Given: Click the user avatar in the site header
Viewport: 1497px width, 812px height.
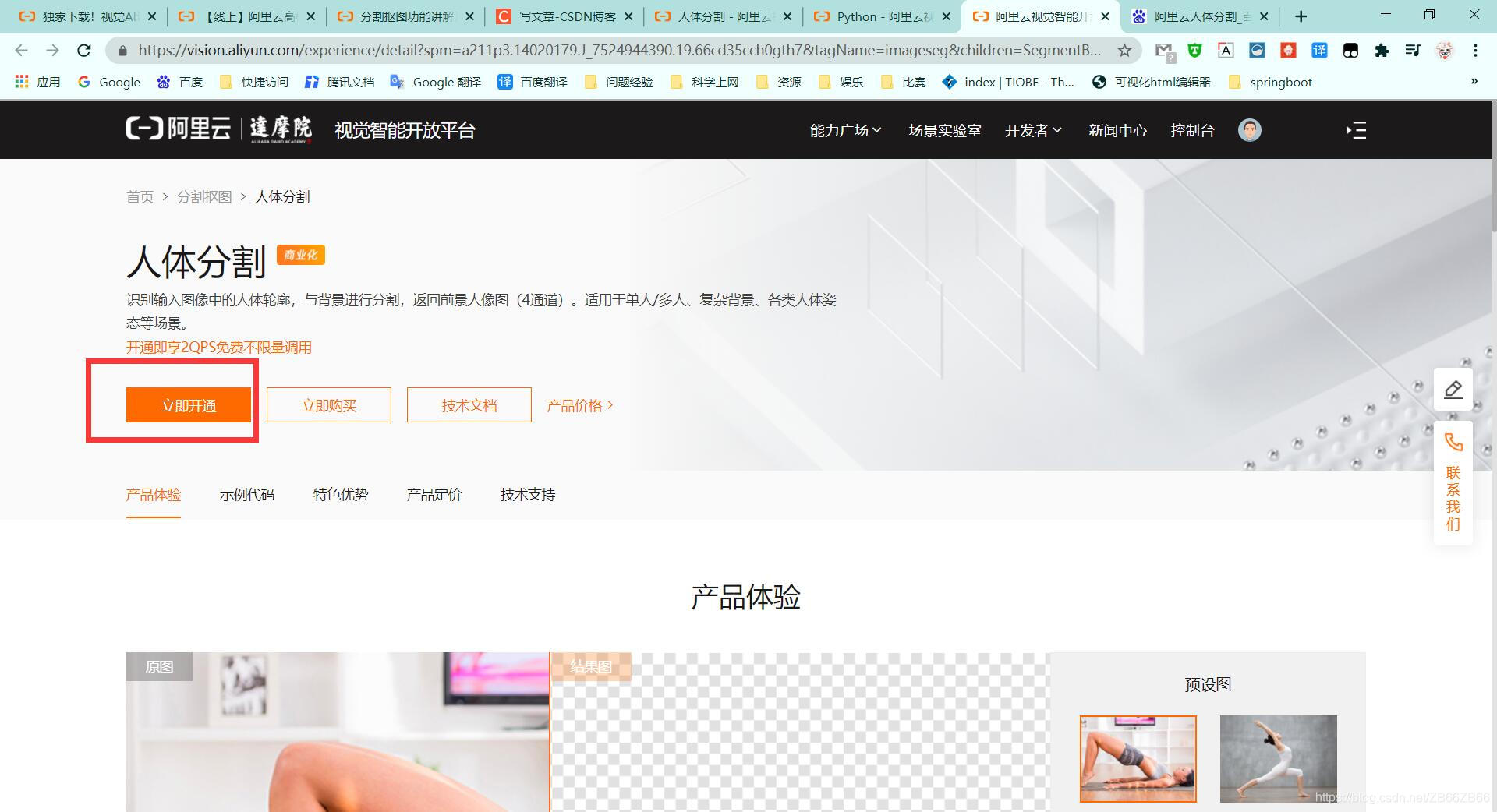Looking at the screenshot, I should [1249, 130].
